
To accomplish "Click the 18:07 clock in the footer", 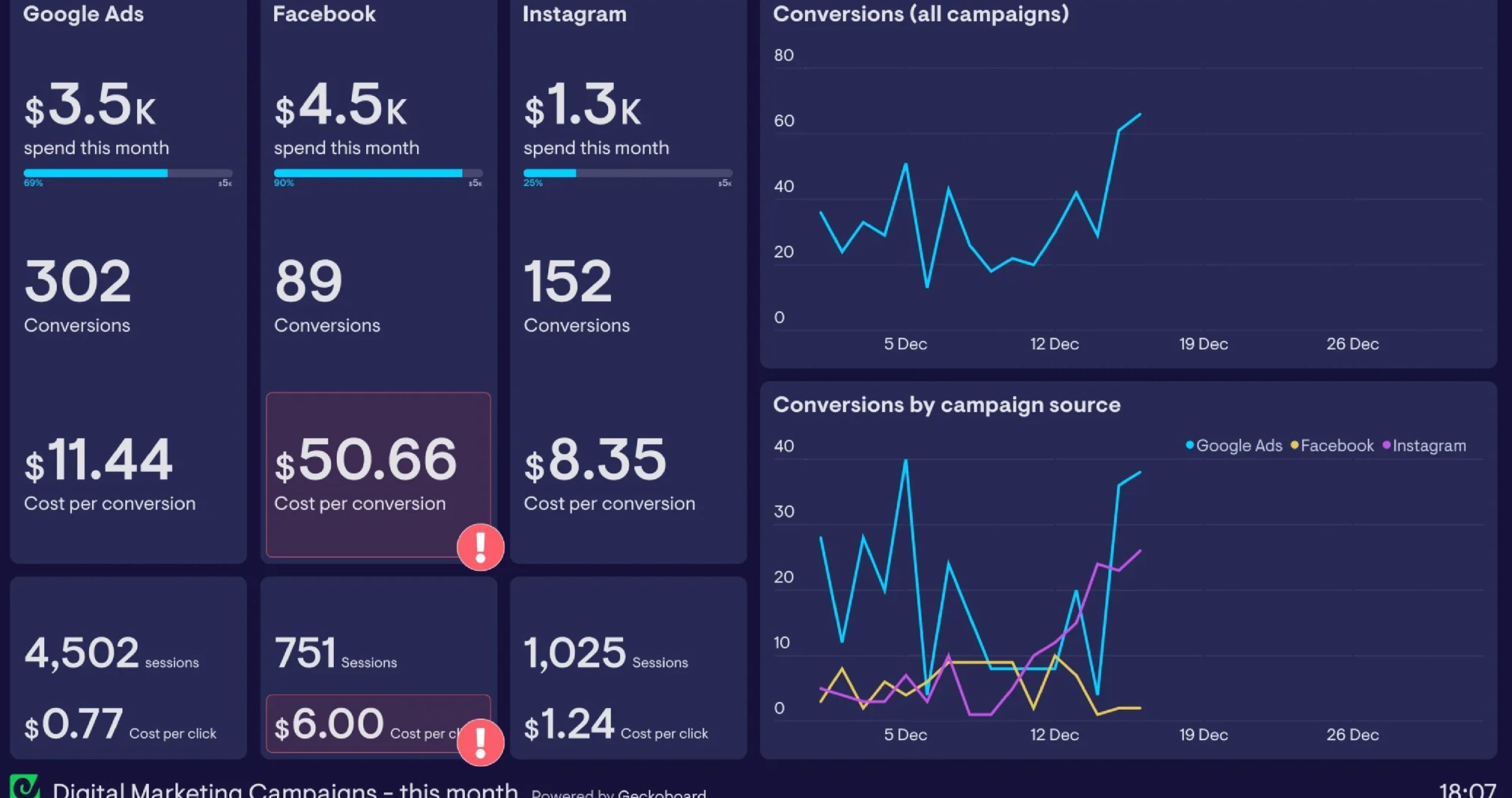I will (1467, 790).
